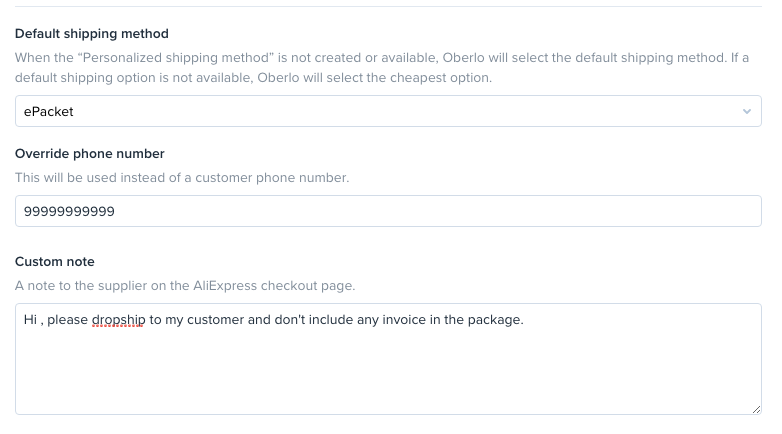Click the customer phone number helper text
Image resolution: width=782 pixels, height=434 pixels.
pyautogui.click(x=181, y=177)
